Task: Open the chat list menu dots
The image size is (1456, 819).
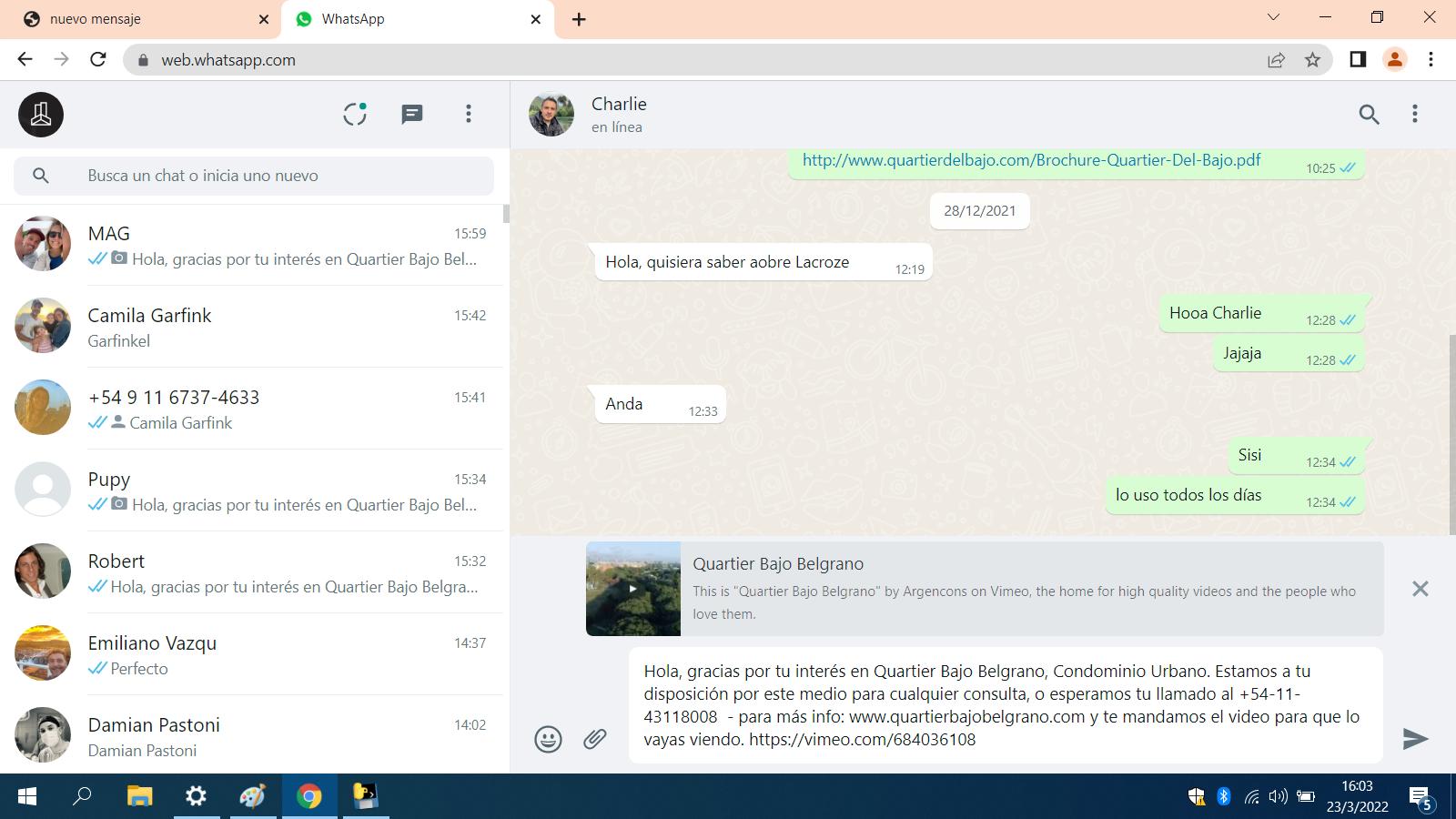Action: pyautogui.click(x=469, y=114)
